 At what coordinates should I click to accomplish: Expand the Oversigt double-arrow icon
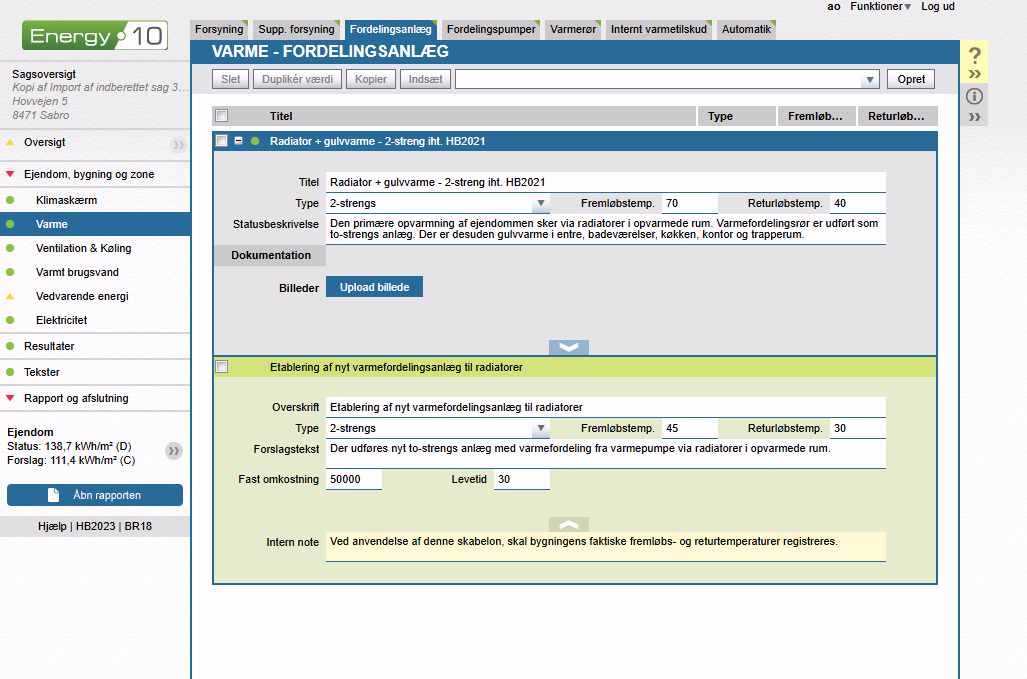[178, 144]
